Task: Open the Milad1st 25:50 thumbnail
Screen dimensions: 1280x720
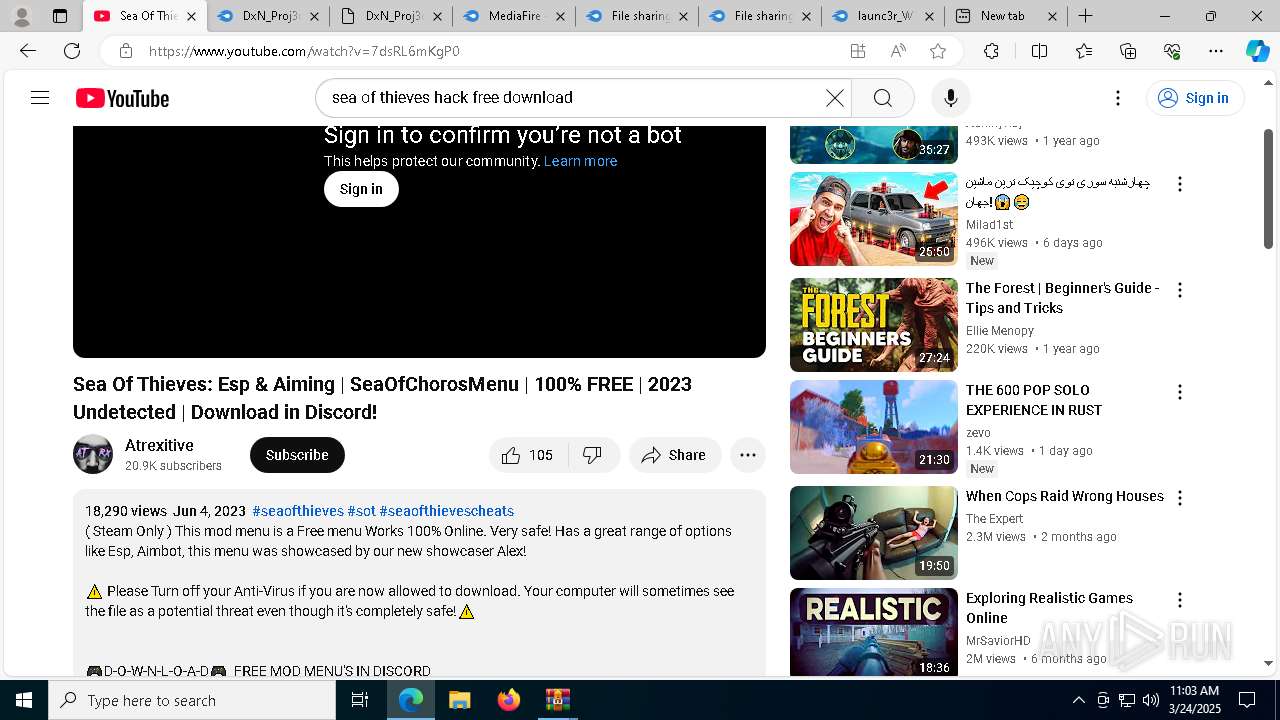Action: 873,219
